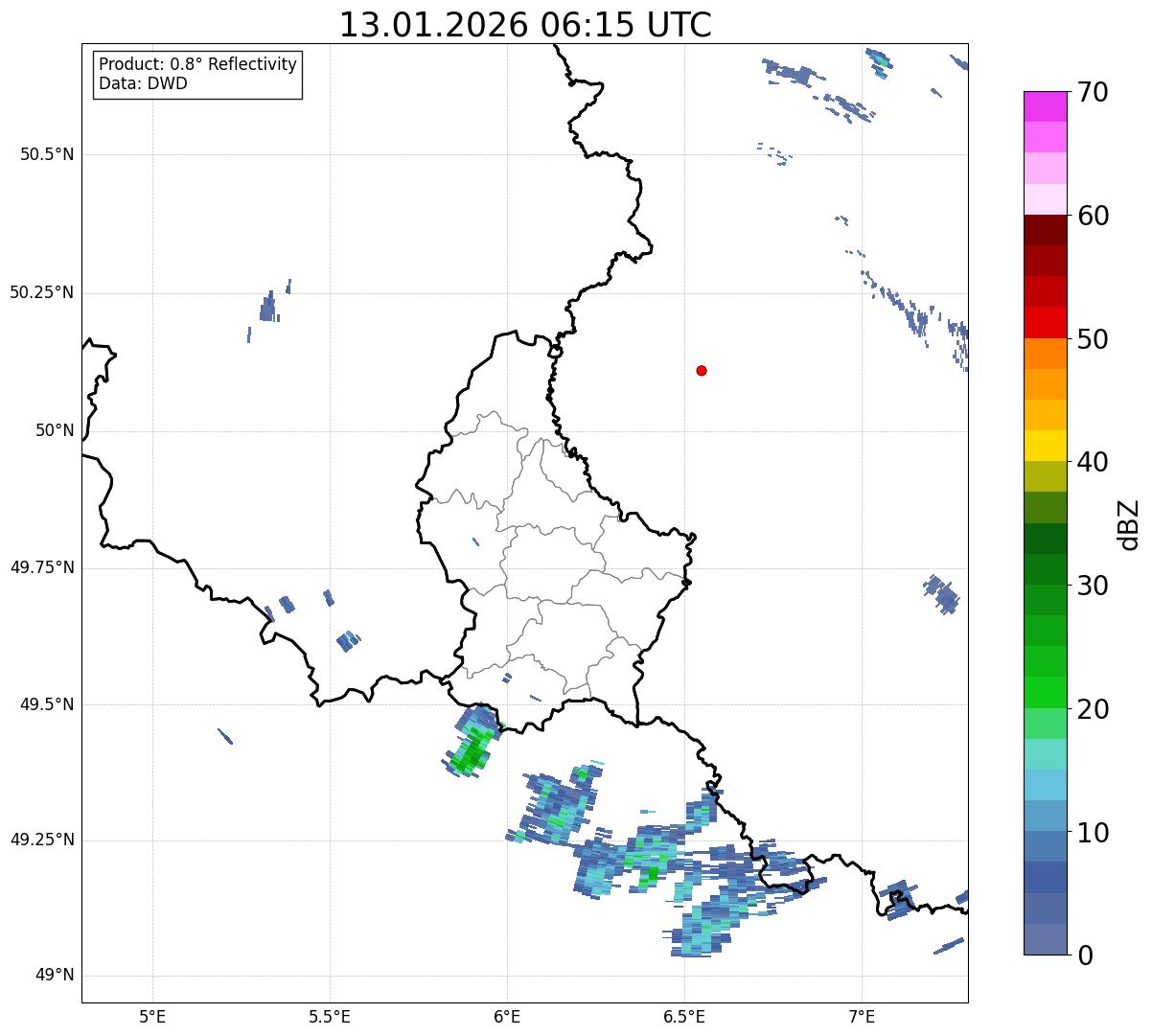Click the small blue echo near 50.25°N 5.3°E
The image size is (1152, 1036).
click(x=267, y=308)
